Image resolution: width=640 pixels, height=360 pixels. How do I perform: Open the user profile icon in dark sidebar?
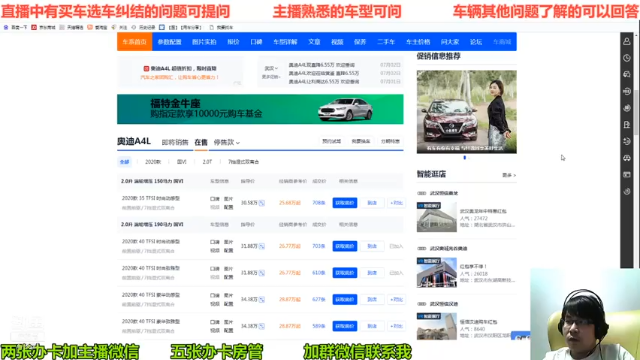point(627,41)
